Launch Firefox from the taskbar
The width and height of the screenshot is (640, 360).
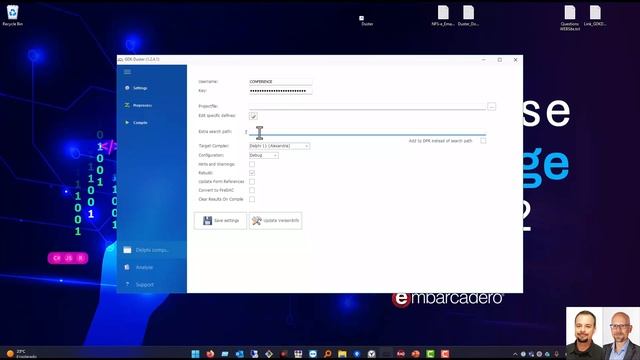[210, 353]
